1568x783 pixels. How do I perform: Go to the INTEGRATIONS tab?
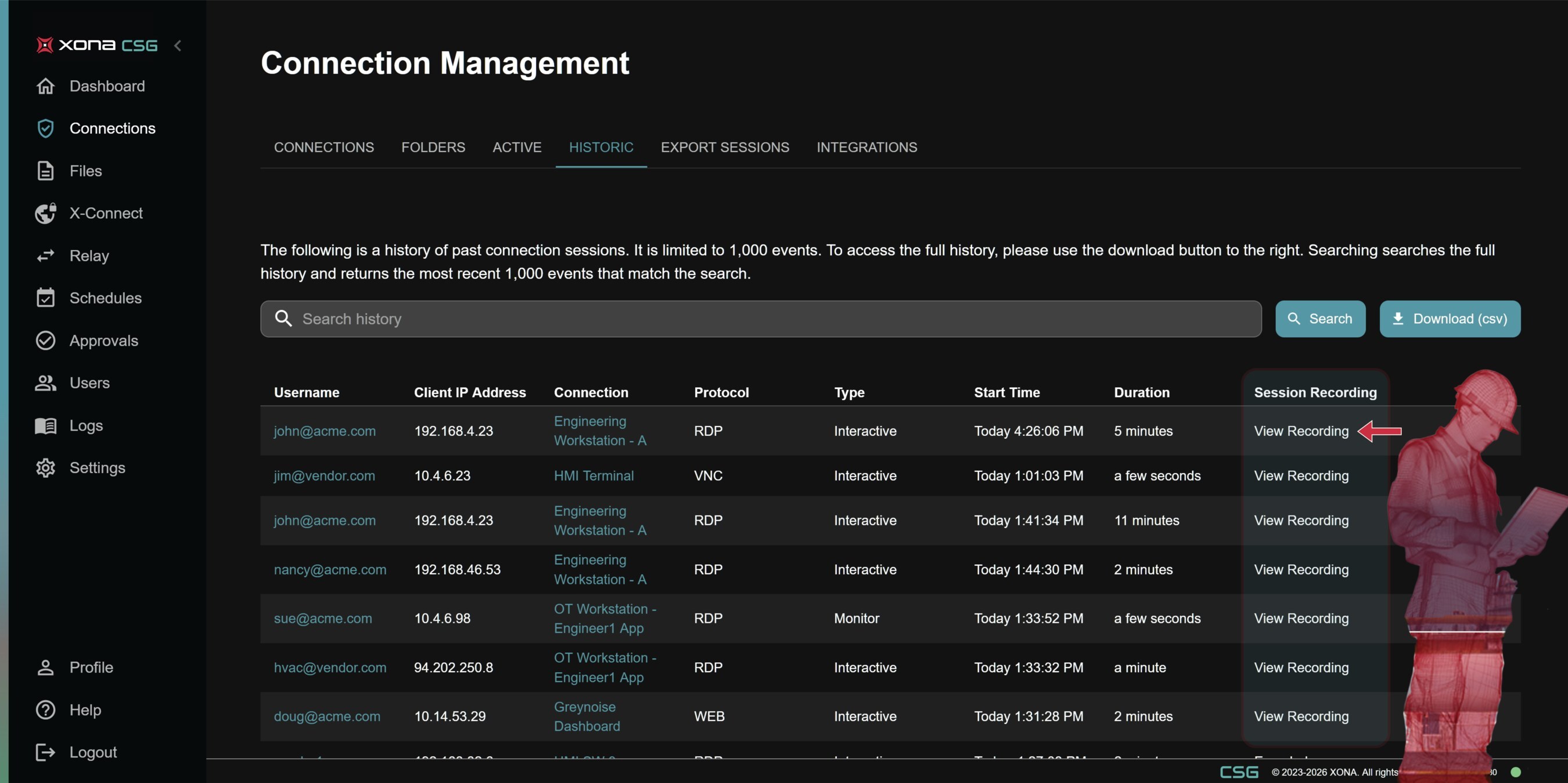pyautogui.click(x=866, y=147)
